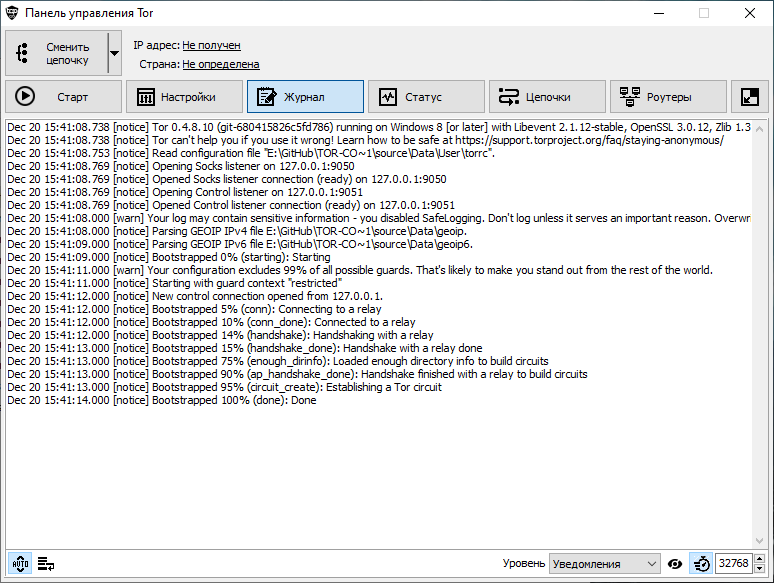The image size is (774, 583).
Task: Select log line 'Starting with guard context restricted'
Action: [175, 283]
